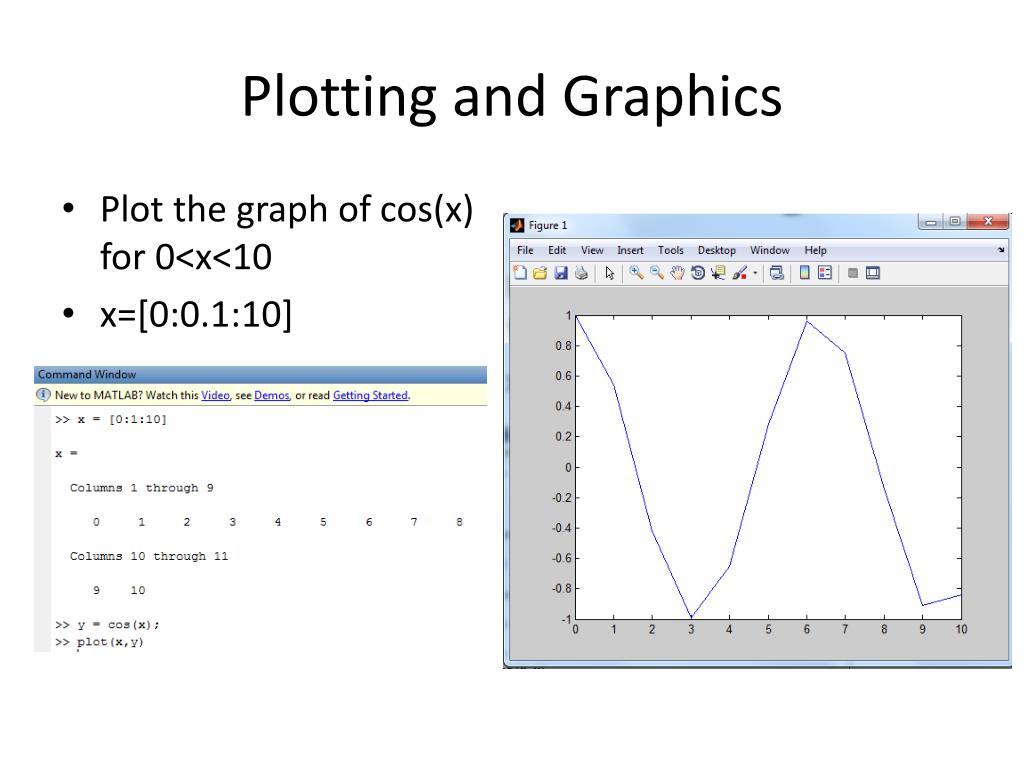Click the y = cos(x); command line
The image size is (1024, 768).
(x=108, y=625)
